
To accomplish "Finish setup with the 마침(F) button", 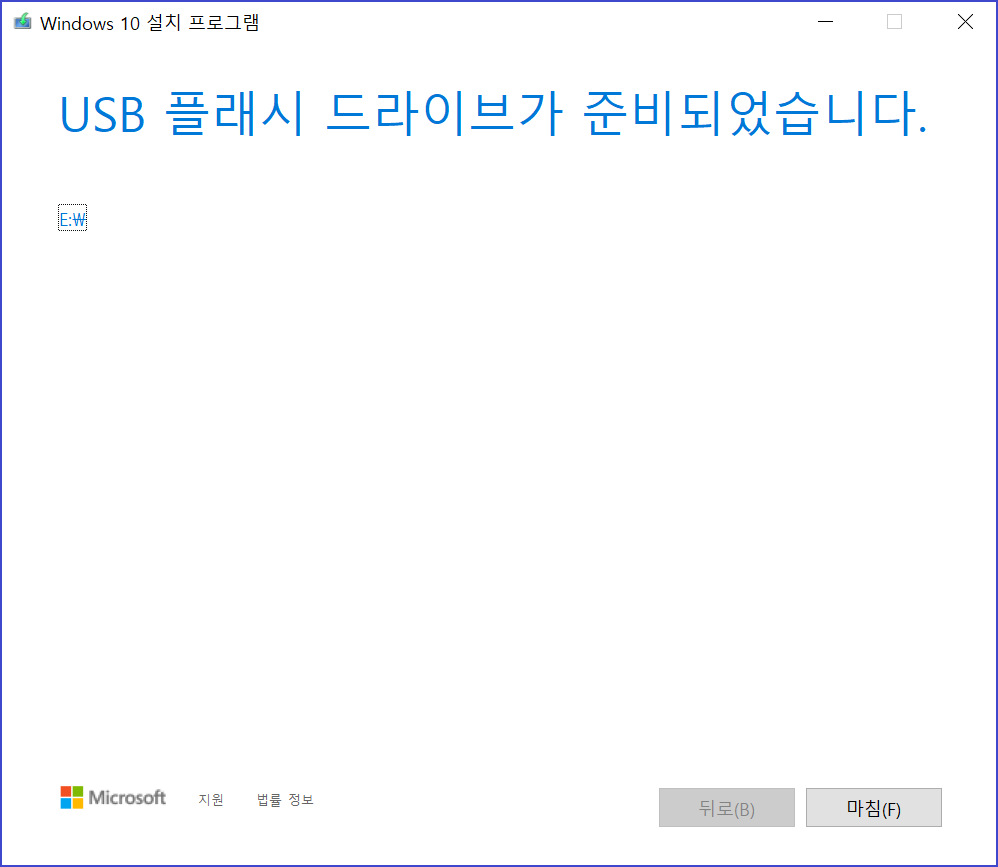I will pyautogui.click(x=873, y=808).
